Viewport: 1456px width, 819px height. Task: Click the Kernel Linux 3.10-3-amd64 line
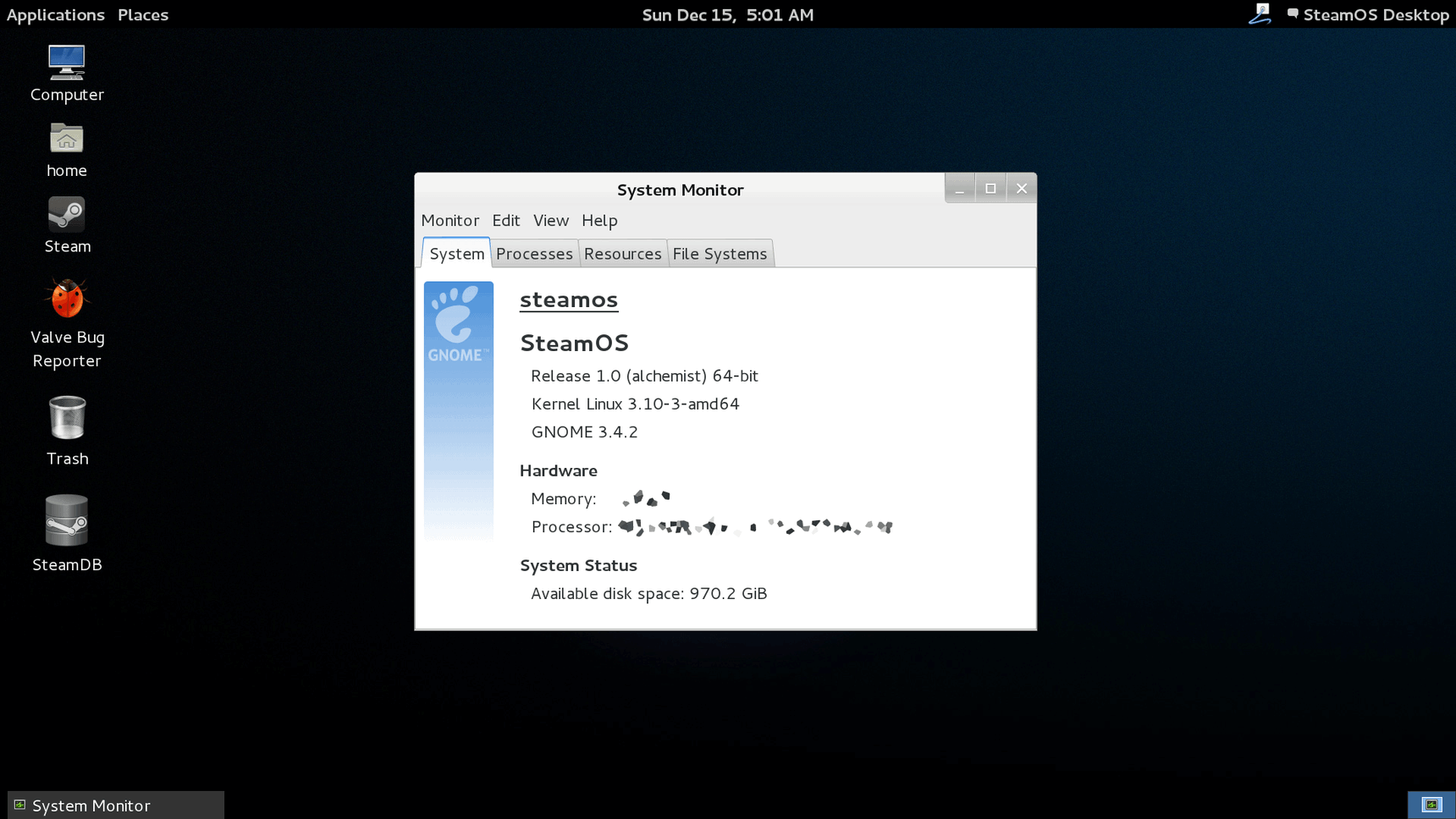636,404
